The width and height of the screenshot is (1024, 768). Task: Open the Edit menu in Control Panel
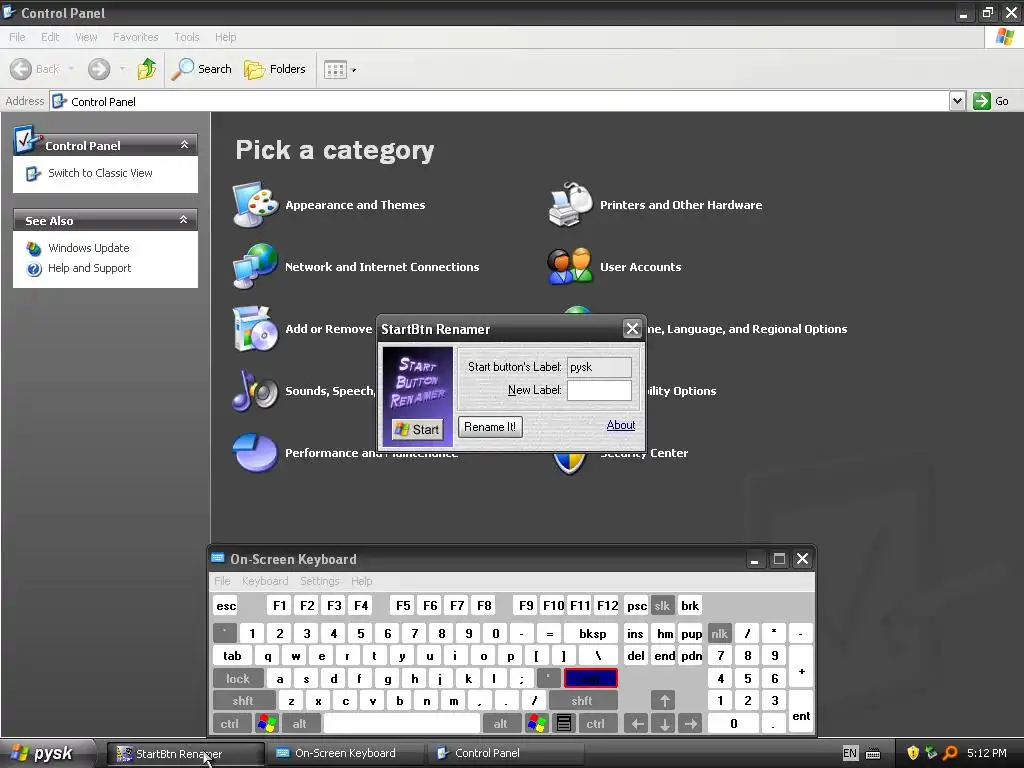(x=50, y=37)
